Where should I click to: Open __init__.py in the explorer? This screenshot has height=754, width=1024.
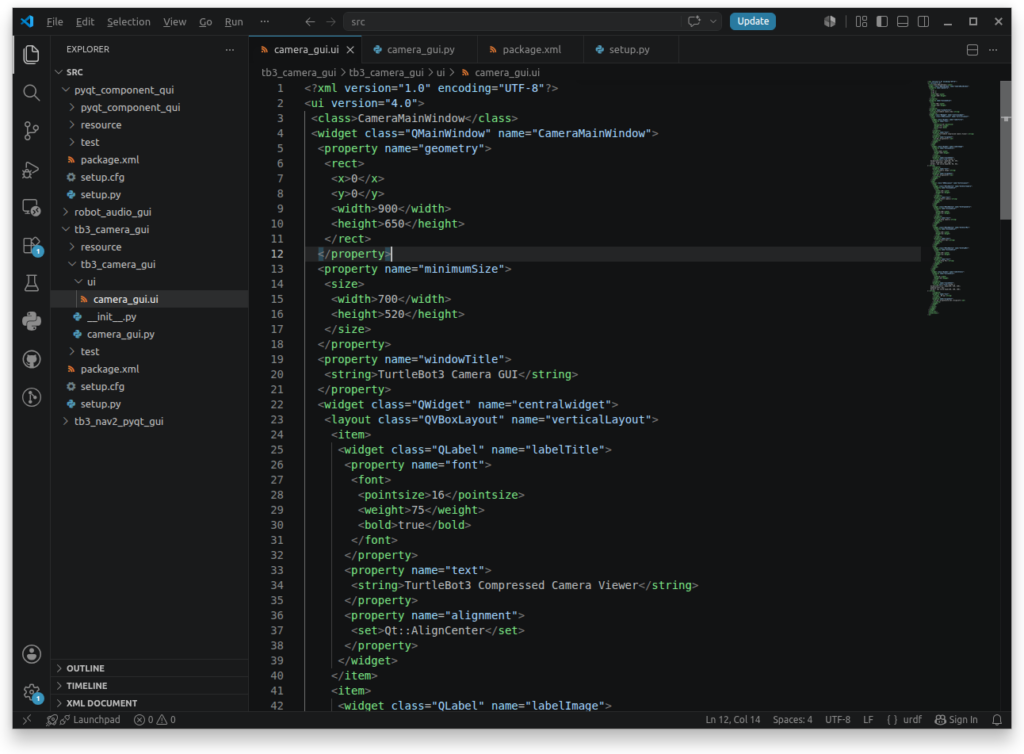click(x=150, y=317)
